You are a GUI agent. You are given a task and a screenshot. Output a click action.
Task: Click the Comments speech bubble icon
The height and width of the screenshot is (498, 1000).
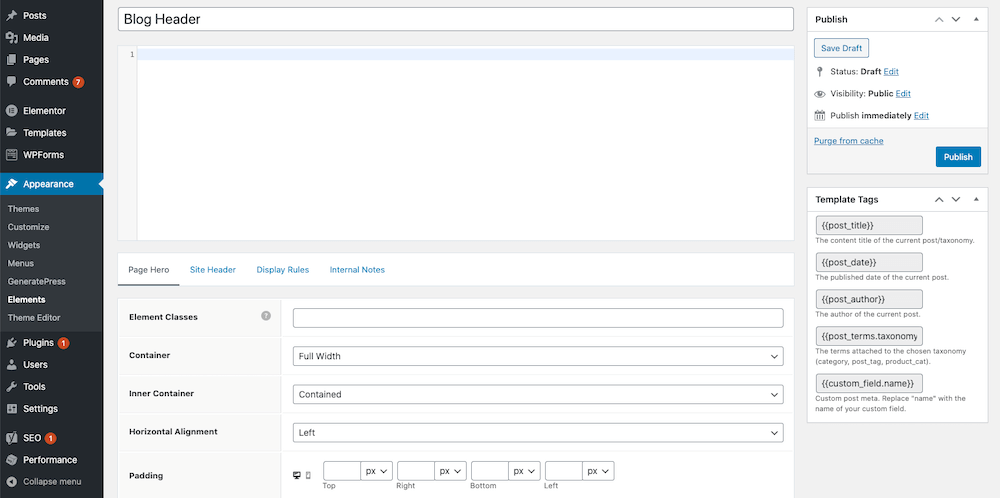pos(11,82)
